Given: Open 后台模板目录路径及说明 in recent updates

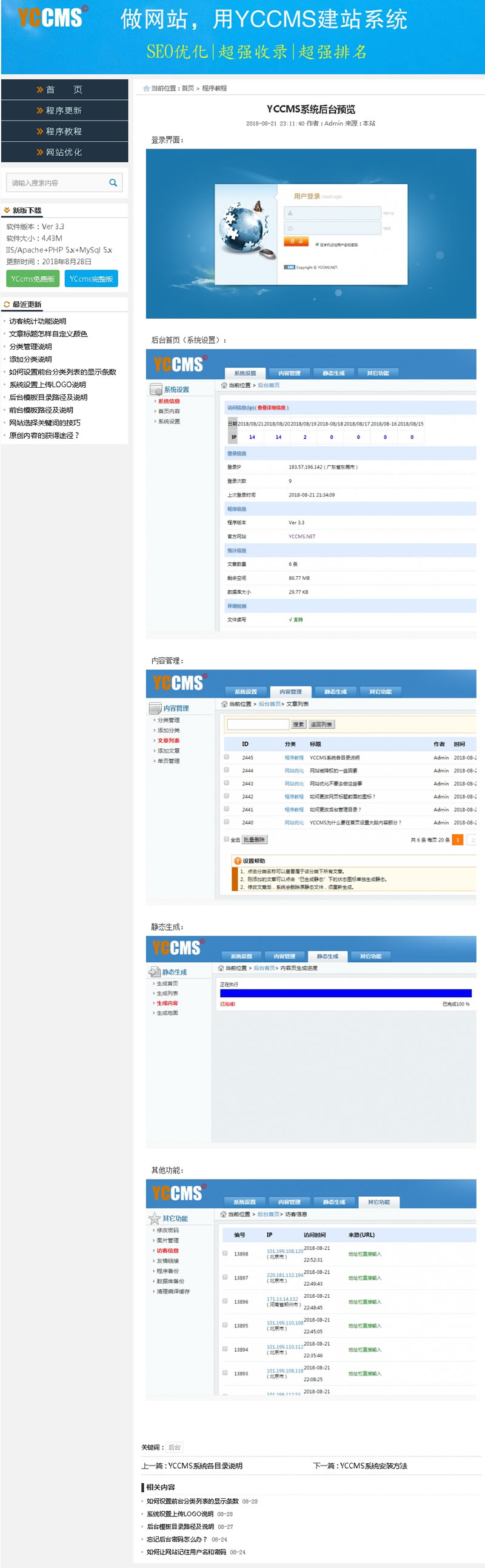Looking at the screenshot, I should click(x=48, y=397).
